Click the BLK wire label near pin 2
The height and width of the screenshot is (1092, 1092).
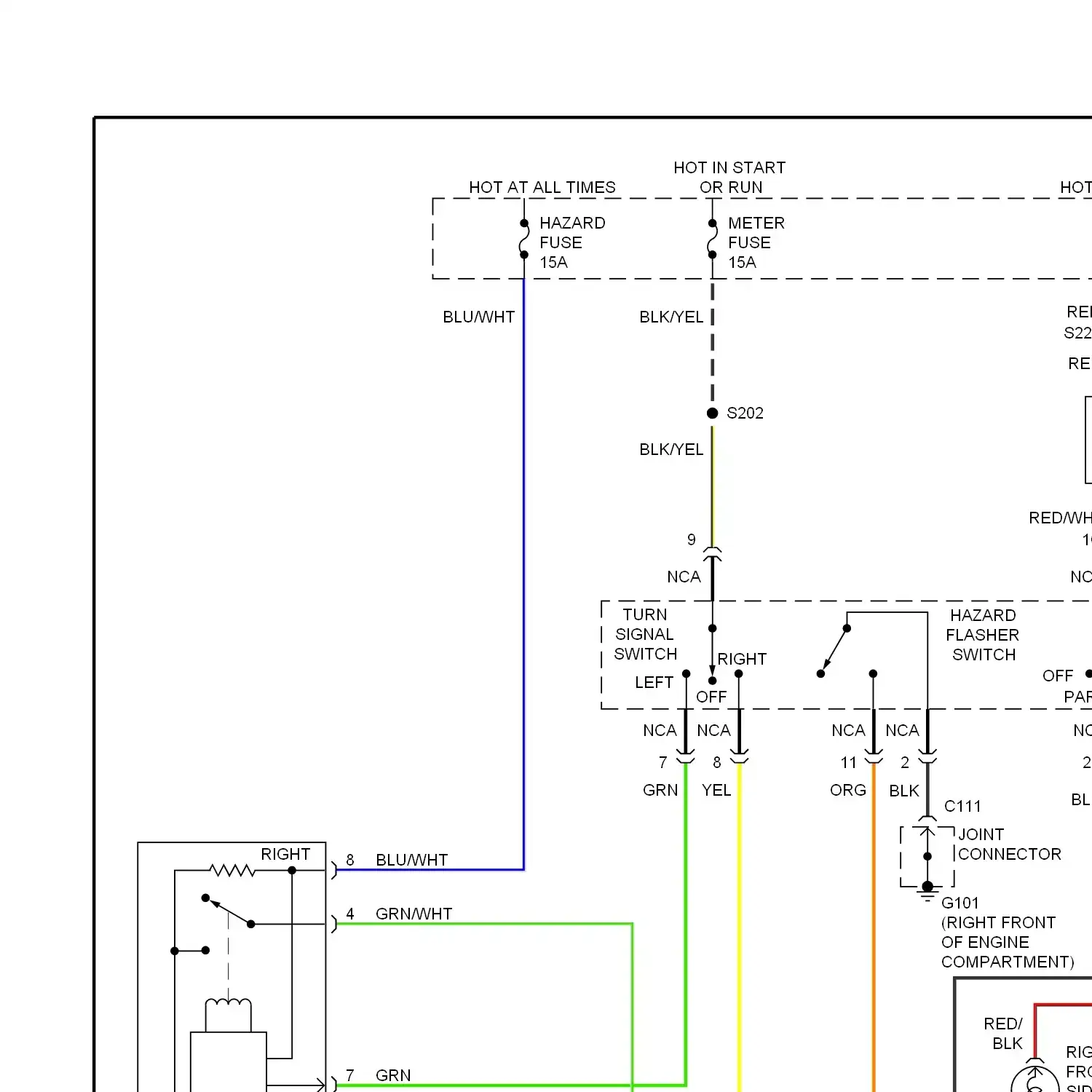coord(904,791)
